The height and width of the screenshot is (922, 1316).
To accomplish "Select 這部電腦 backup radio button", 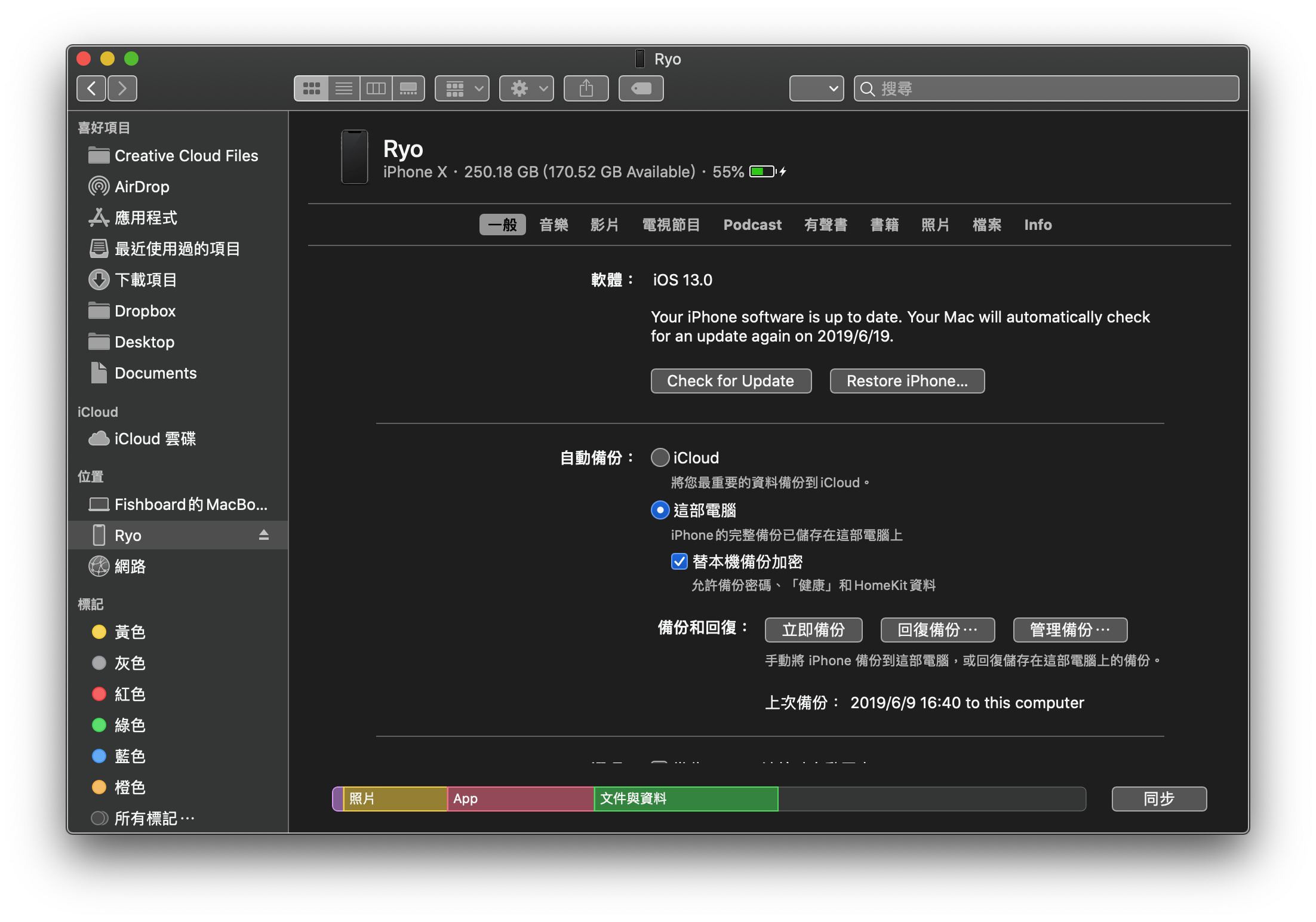I will (x=660, y=510).
